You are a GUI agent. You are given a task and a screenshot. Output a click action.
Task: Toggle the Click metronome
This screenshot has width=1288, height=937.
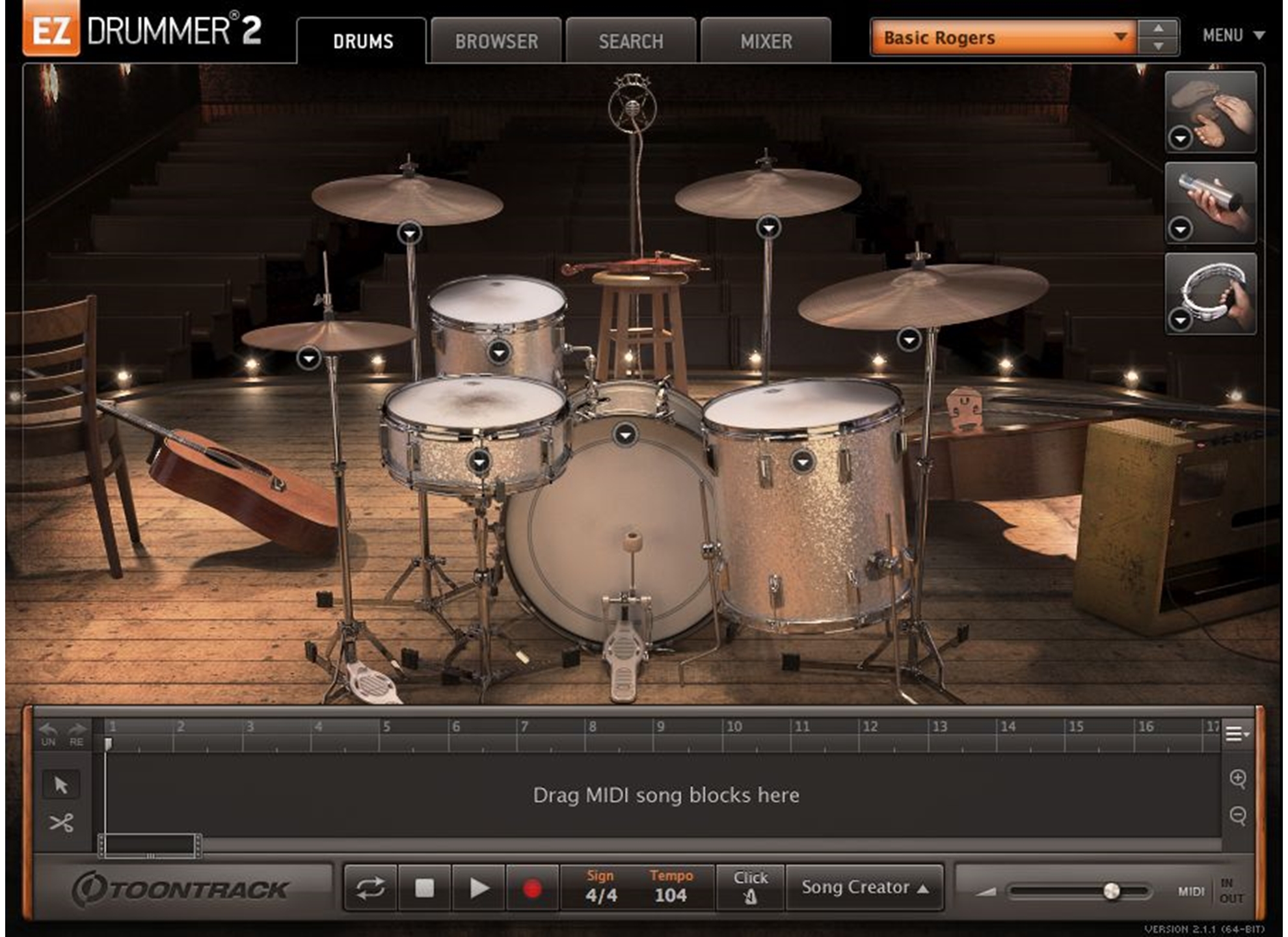[x=750, y=888]
